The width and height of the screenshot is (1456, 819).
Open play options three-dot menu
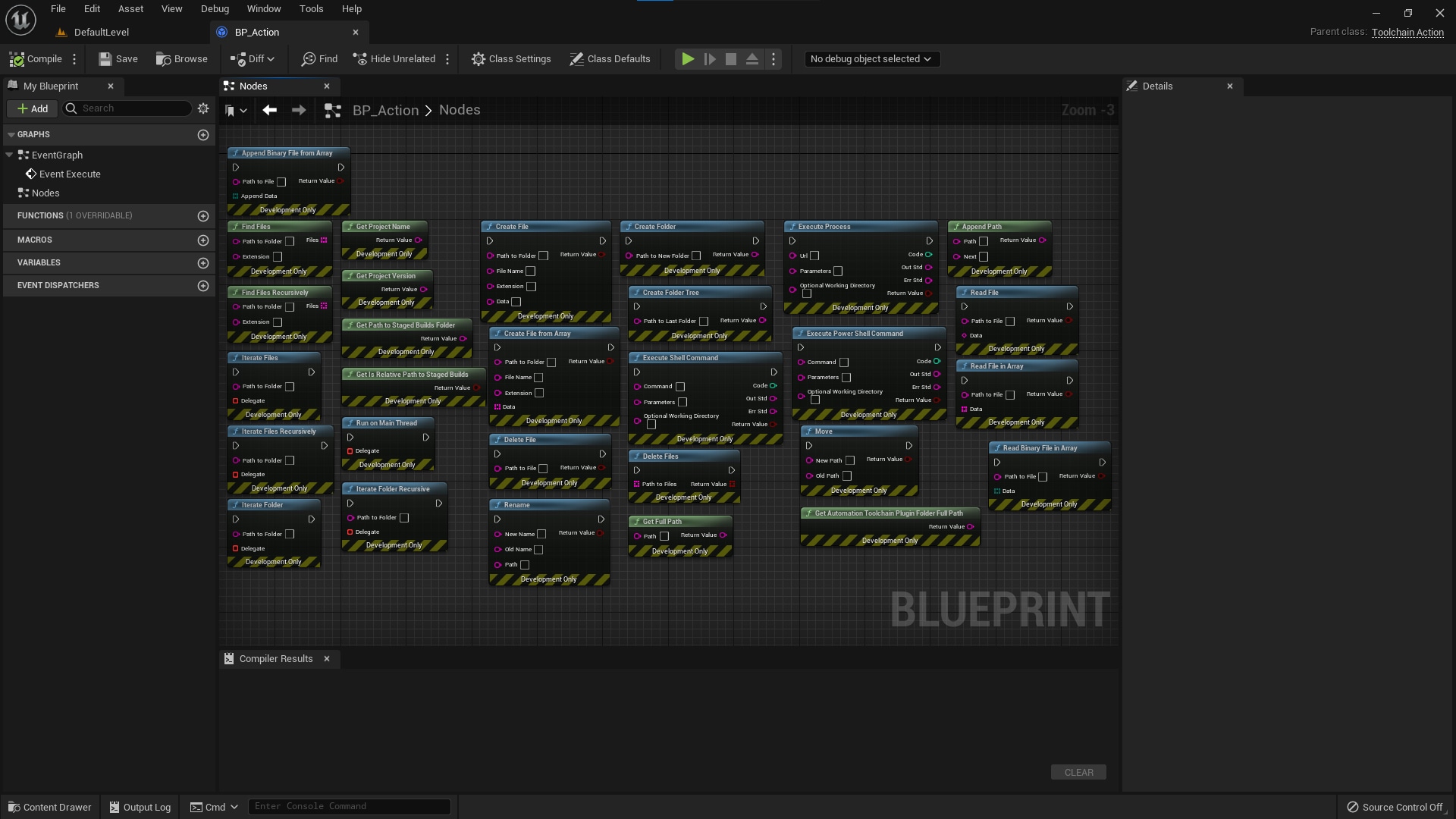coord(773,59)
